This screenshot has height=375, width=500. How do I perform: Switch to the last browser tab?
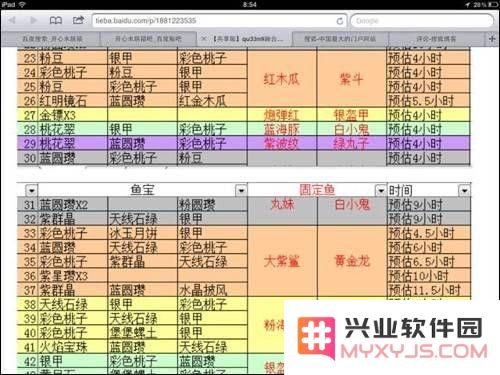(436, 39)
